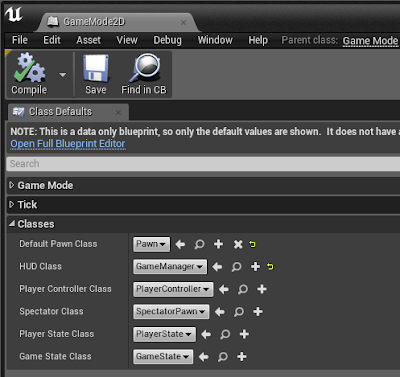Image resolution: width=400 pixels, height=377 pixels.
Task: Create new Spectator Class plus icon
Action: pos(258,311)
